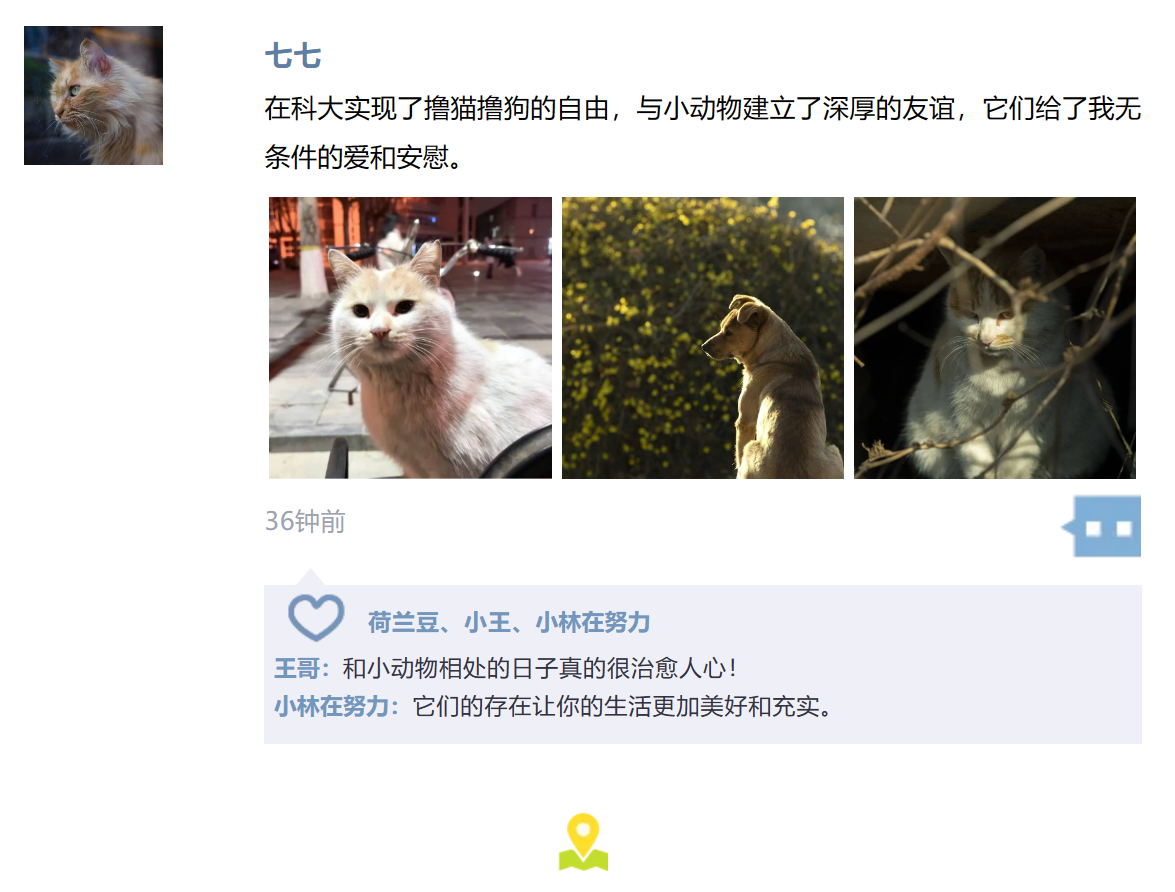The width and height of the screenshot is (1175, 892).
Task: Open the two-dot comment action button
Action: 1102,526
